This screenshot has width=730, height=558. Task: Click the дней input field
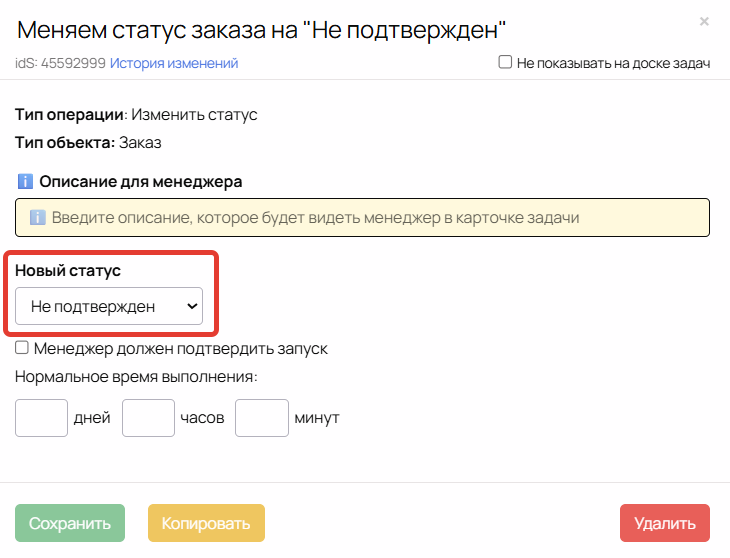click(41, 417)
